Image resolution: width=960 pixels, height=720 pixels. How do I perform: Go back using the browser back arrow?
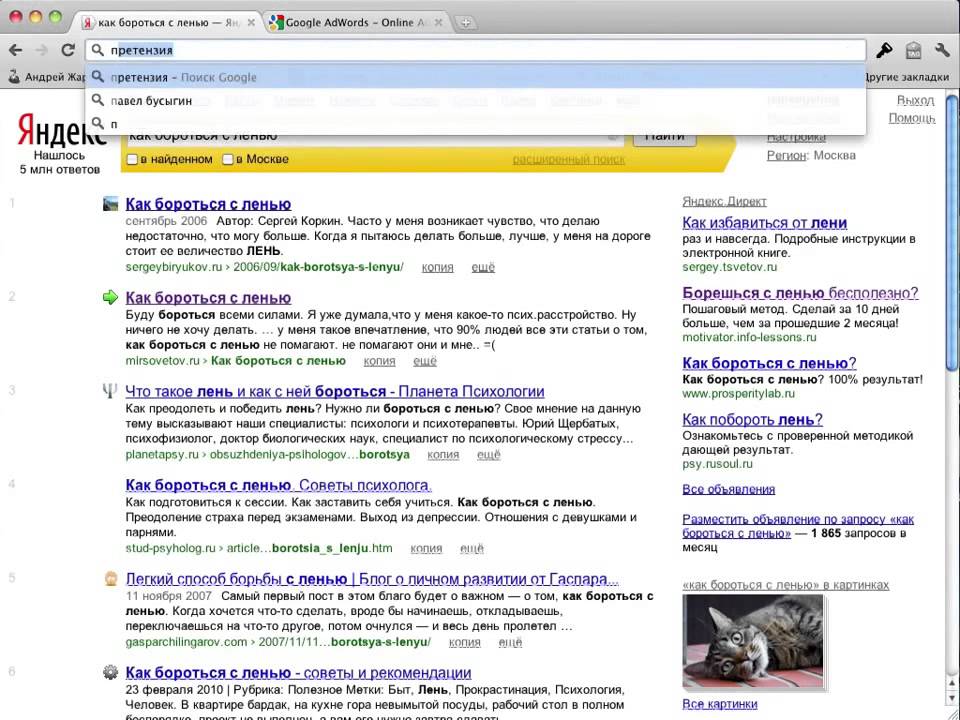16,50
